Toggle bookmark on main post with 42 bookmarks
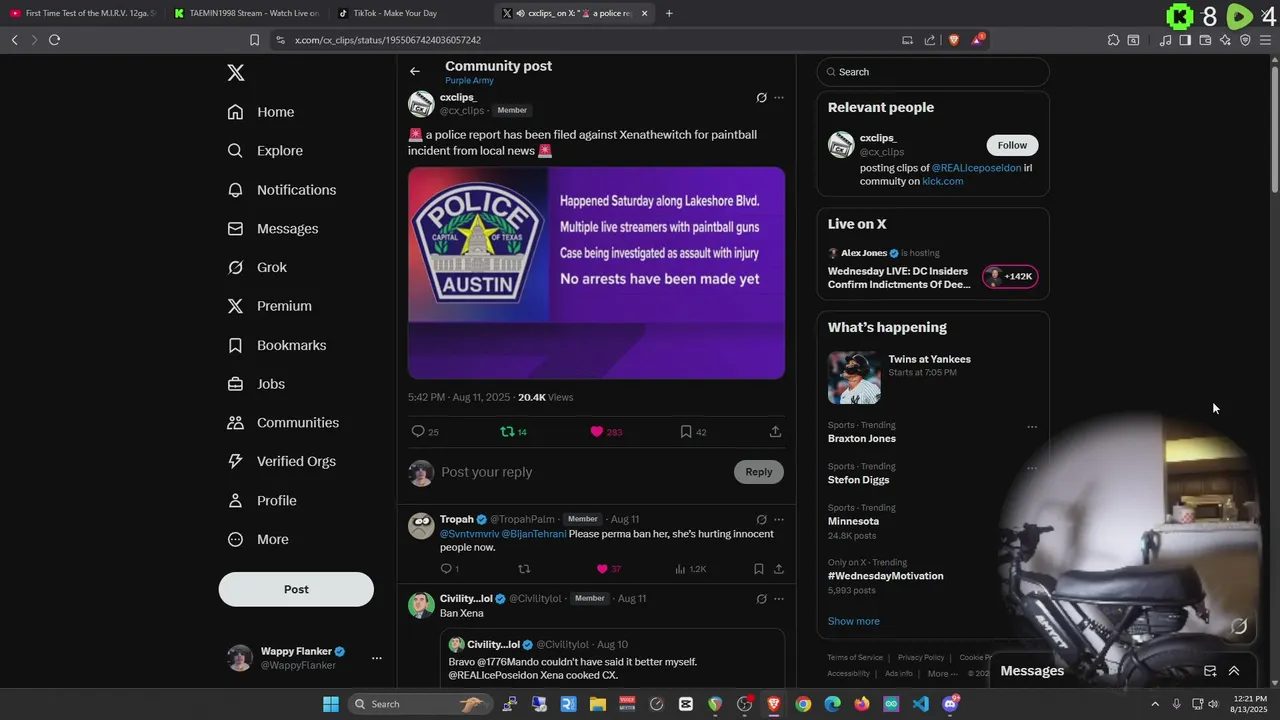This screenshot has width=1280, height=720. click(x=686, y=432)
